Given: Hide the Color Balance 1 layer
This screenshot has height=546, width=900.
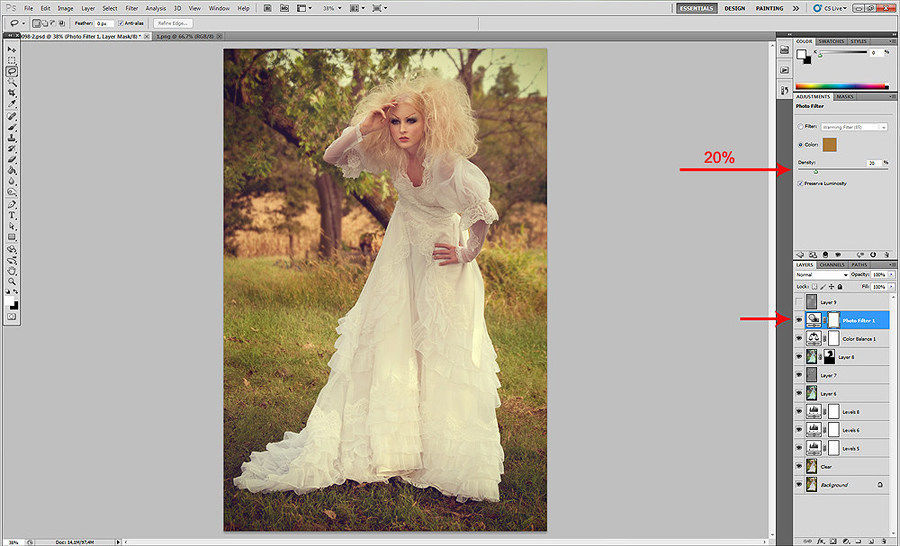Looking at the screenshot, I should pyautogui.click(x=799, y=339).
